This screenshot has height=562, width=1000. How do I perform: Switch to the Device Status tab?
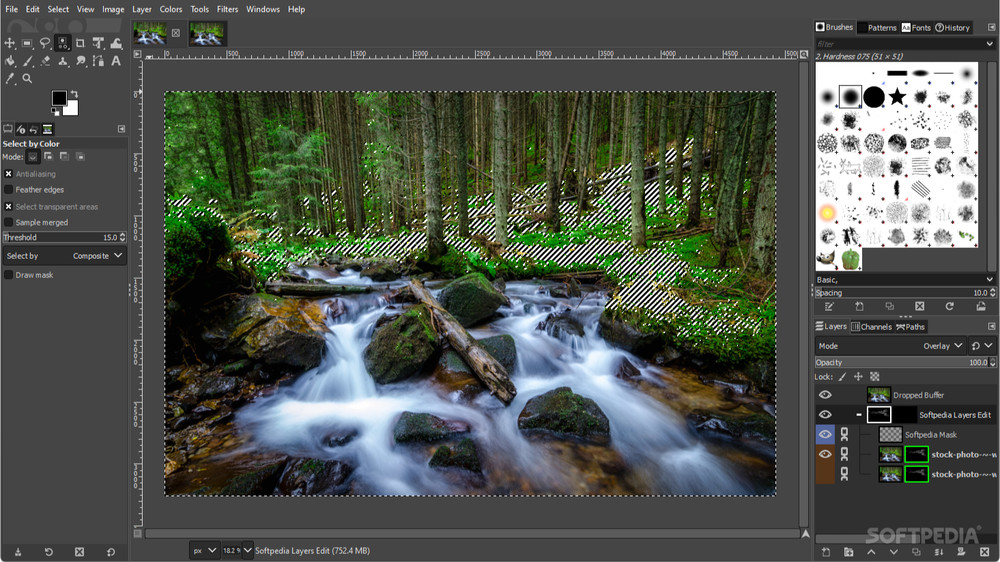[x=21, y=129]
